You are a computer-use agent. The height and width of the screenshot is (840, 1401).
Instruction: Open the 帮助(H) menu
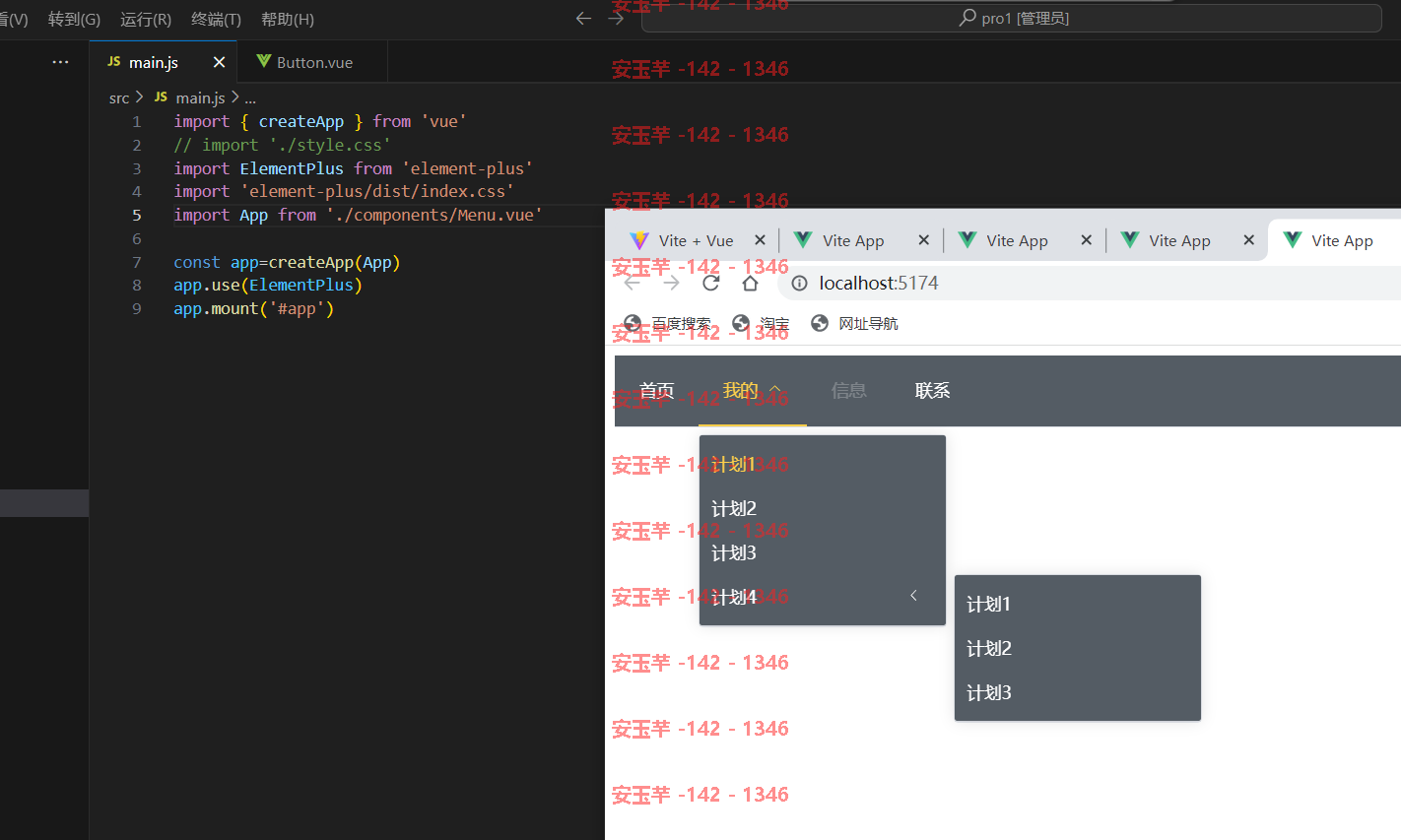(x=288, y=19)
